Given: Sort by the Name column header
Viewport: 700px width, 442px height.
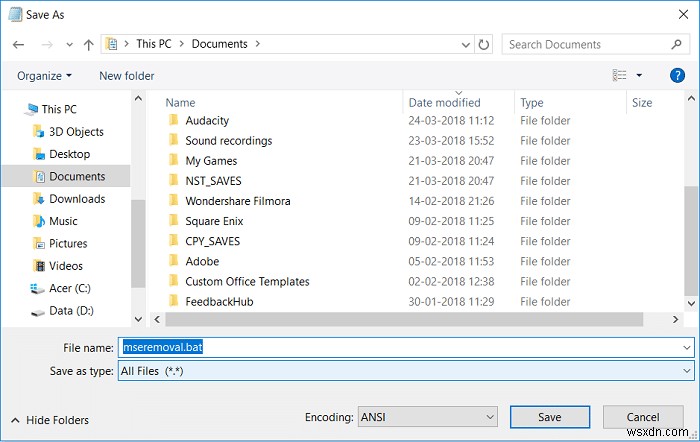Looking at the screenshot, I should [180, 103].
